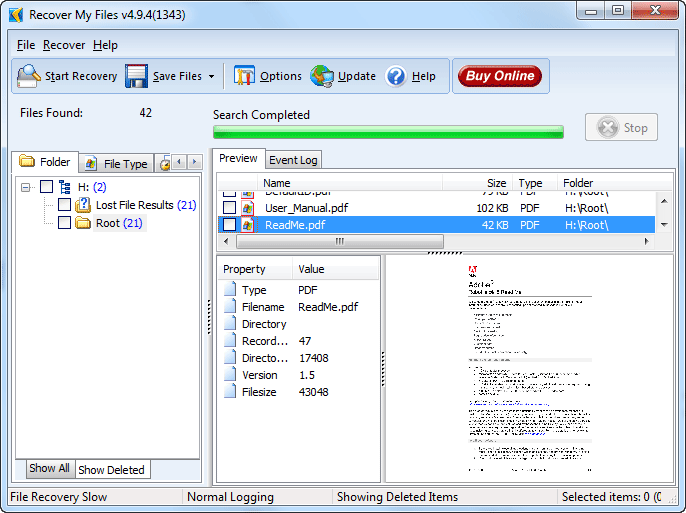Click the Lost File Results folder icon
The width and height of the screenshot is (686, 513).
[83, 205]
